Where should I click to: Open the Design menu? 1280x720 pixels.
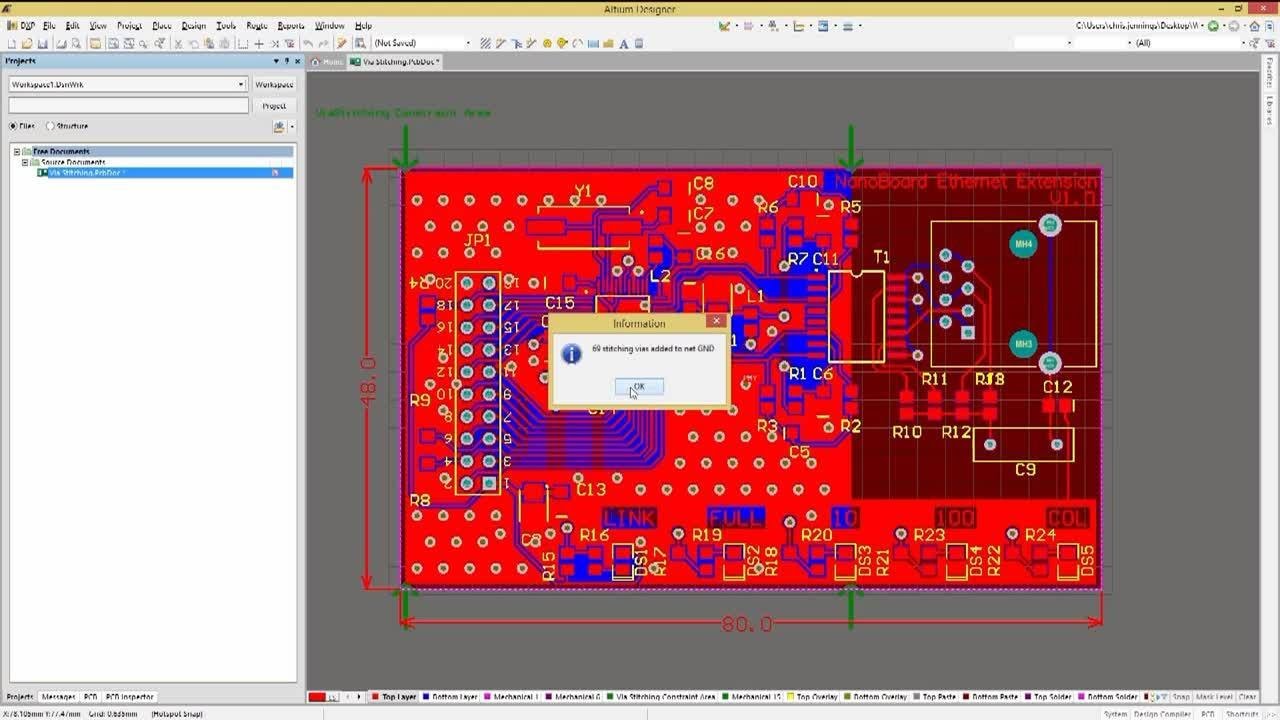(193, 26)
